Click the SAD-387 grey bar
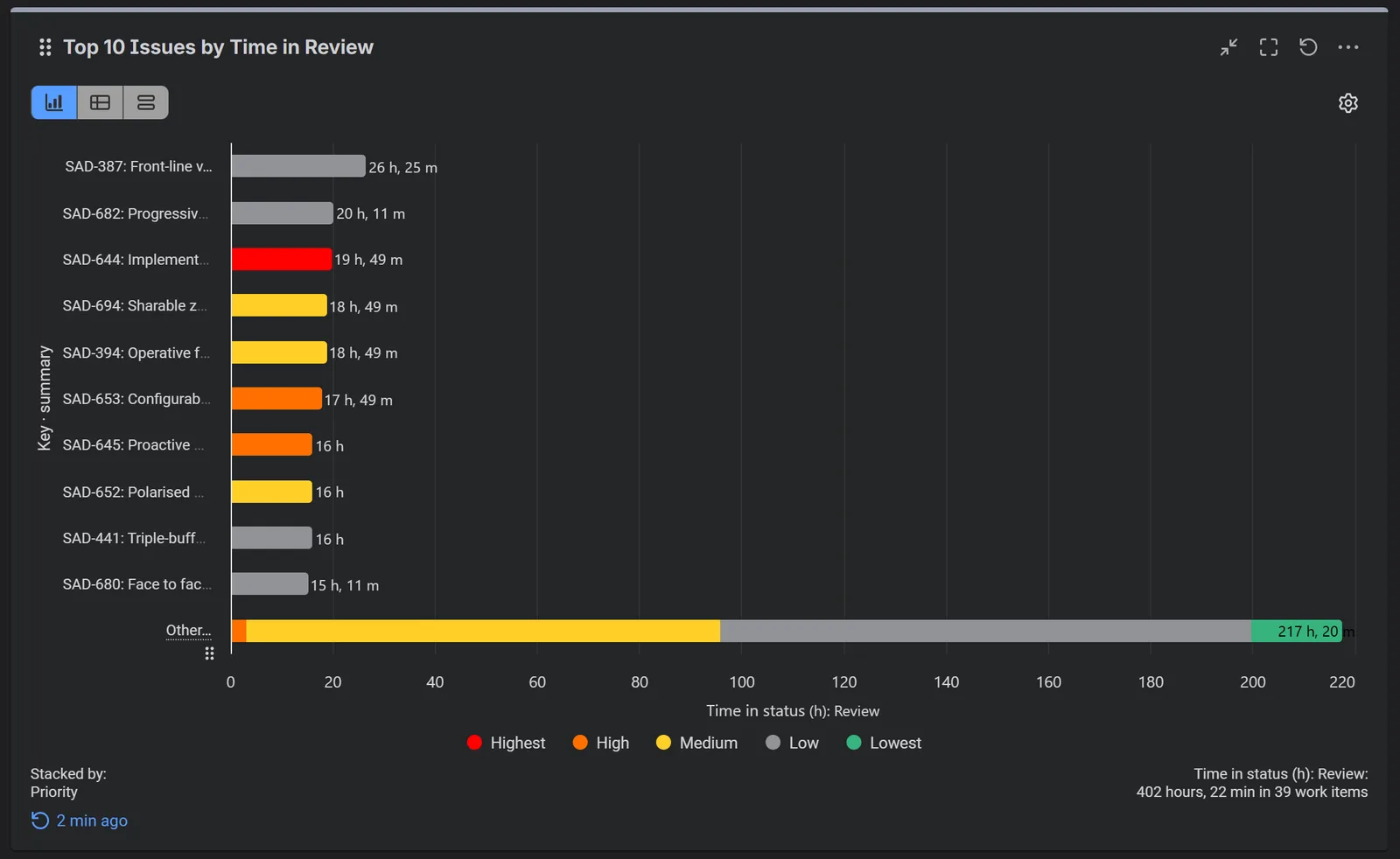 (x=298, y=166)
